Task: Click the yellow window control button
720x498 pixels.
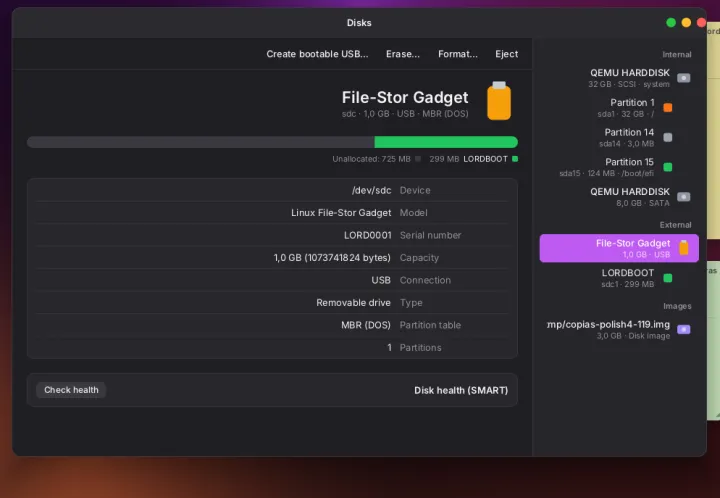Action: click(686, 22)
